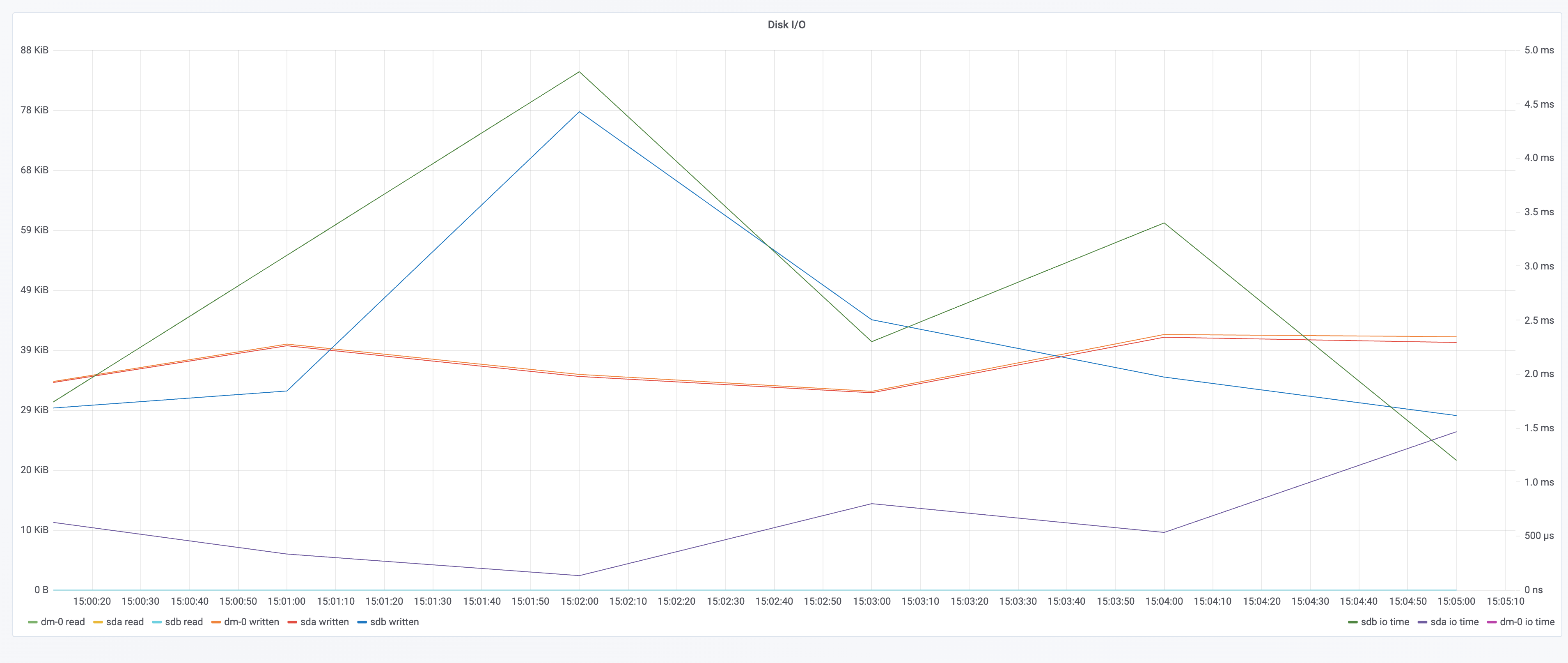Toggle the sda io time series label

point(1454,622)
